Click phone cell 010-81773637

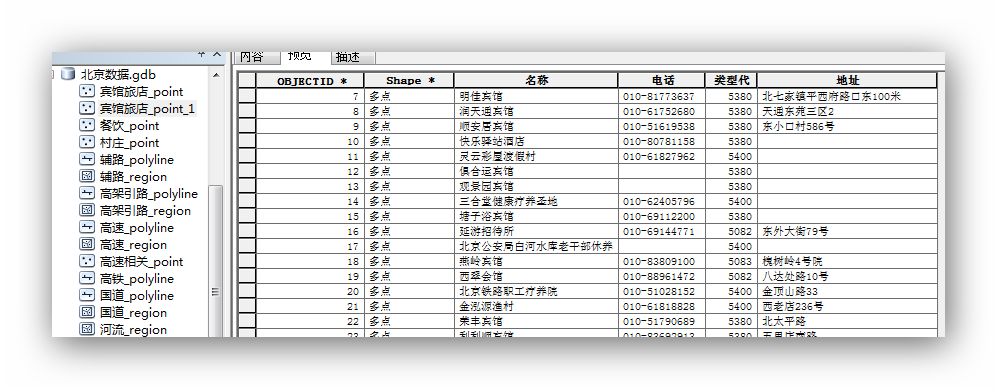(662, 97)
